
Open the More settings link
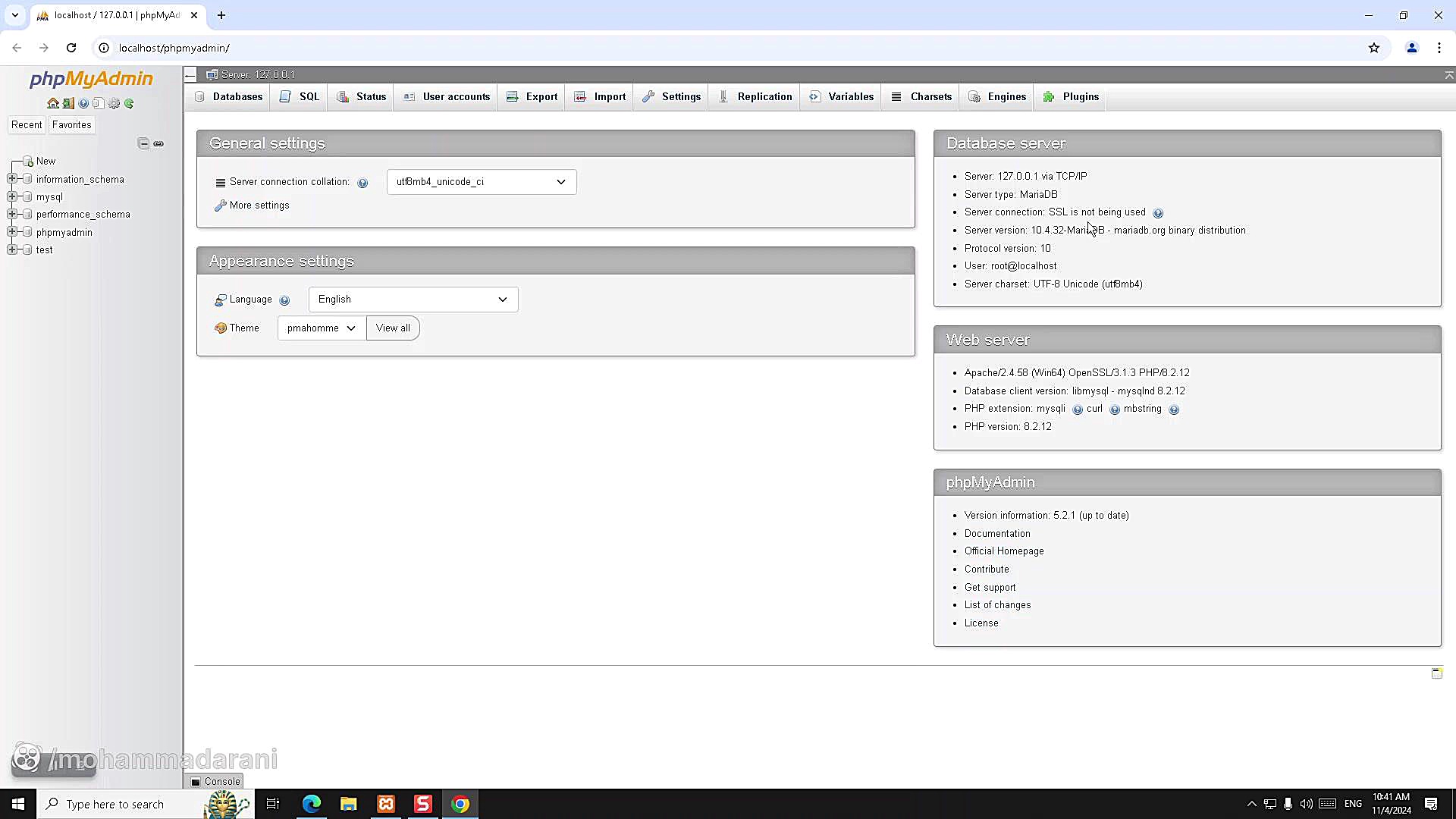(x=259, y=206)
